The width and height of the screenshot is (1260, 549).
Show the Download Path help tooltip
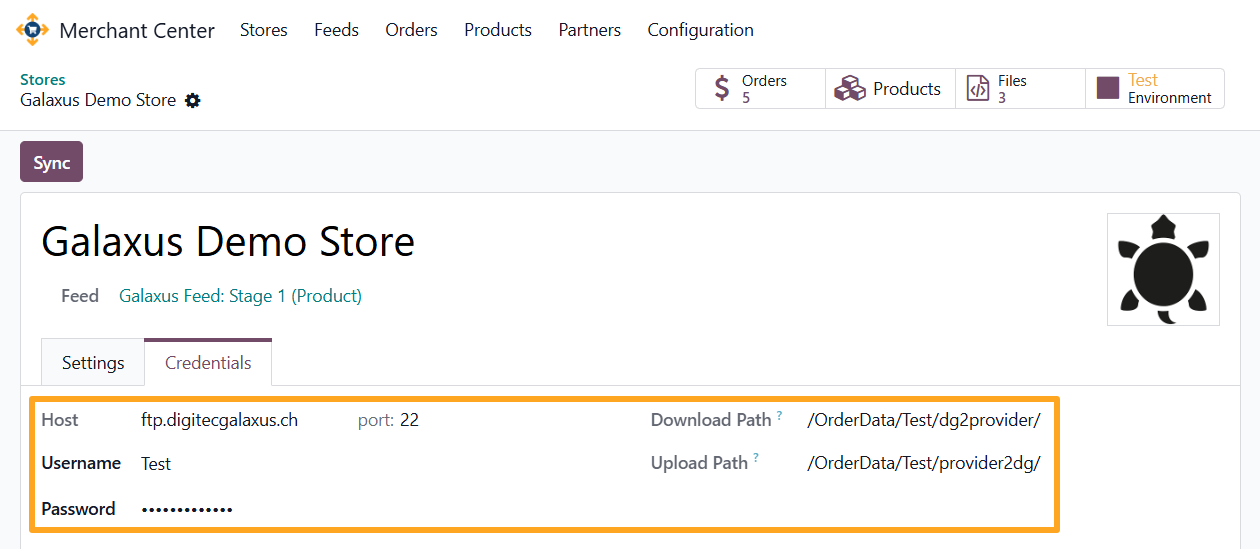pos(779,415)
